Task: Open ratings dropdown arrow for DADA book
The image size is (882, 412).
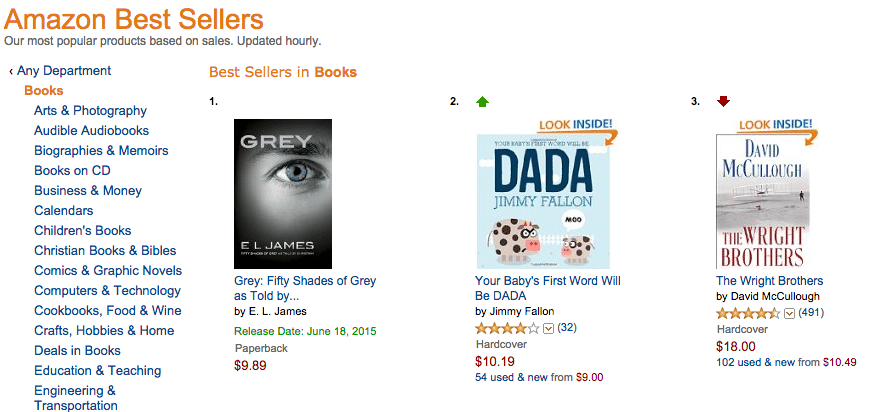Action: click(x=548, y=328)
